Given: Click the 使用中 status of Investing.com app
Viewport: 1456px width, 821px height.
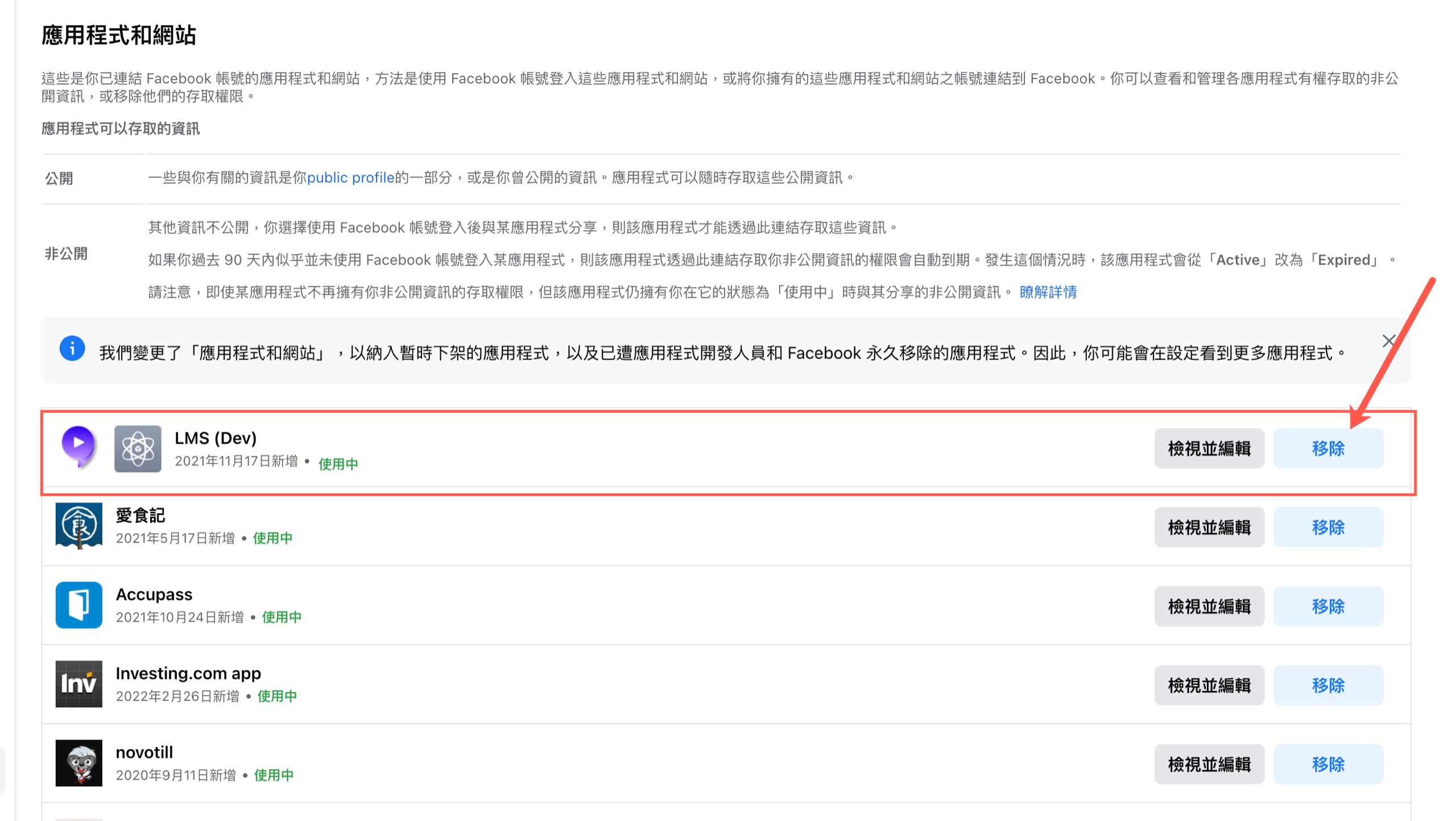Looking at the screenshot, I should [278, 696].
